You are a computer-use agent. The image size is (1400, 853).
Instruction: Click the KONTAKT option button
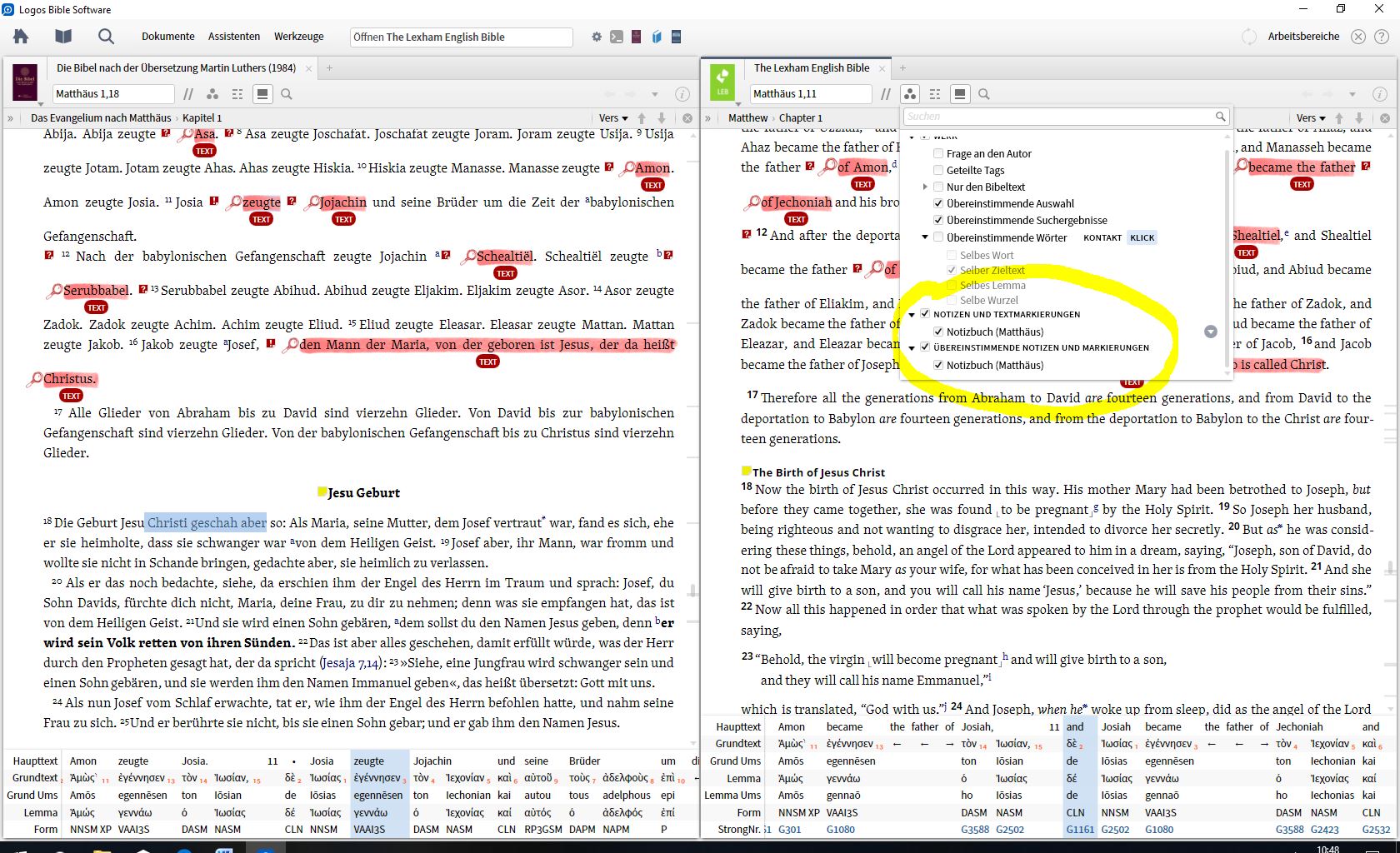[1102, 237]
